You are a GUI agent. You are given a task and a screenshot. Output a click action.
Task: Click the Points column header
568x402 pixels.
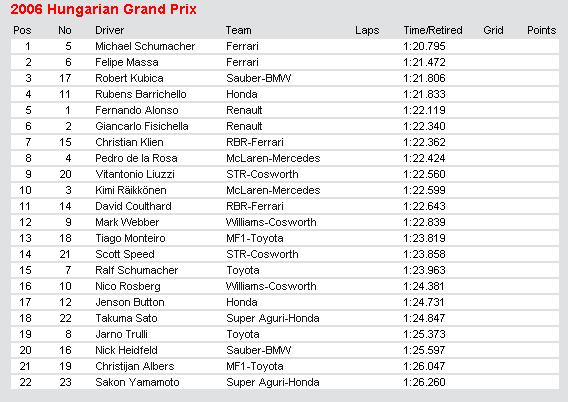point(542,30)
